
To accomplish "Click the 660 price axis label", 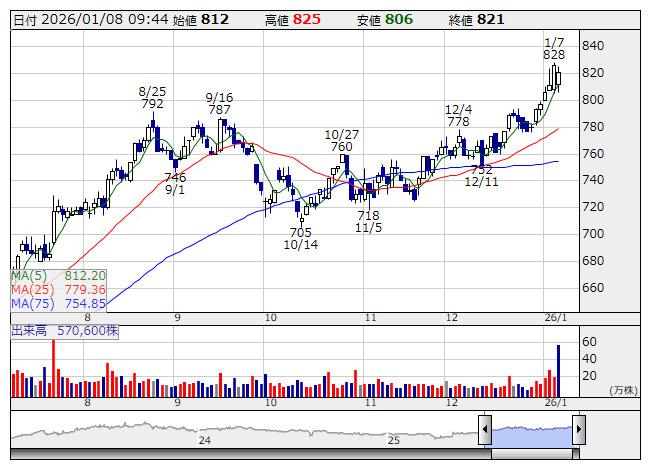I will click(x=593, y=288).
